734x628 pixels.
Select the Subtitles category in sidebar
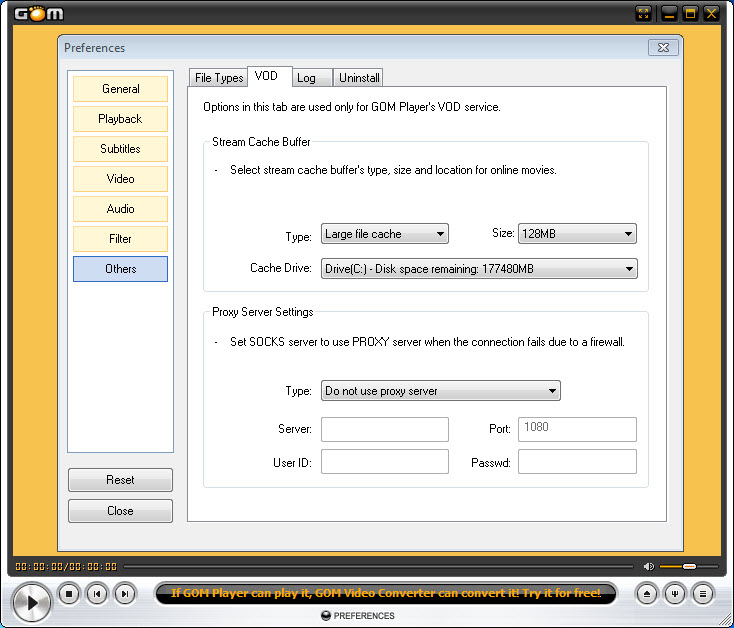pos(120,149)
